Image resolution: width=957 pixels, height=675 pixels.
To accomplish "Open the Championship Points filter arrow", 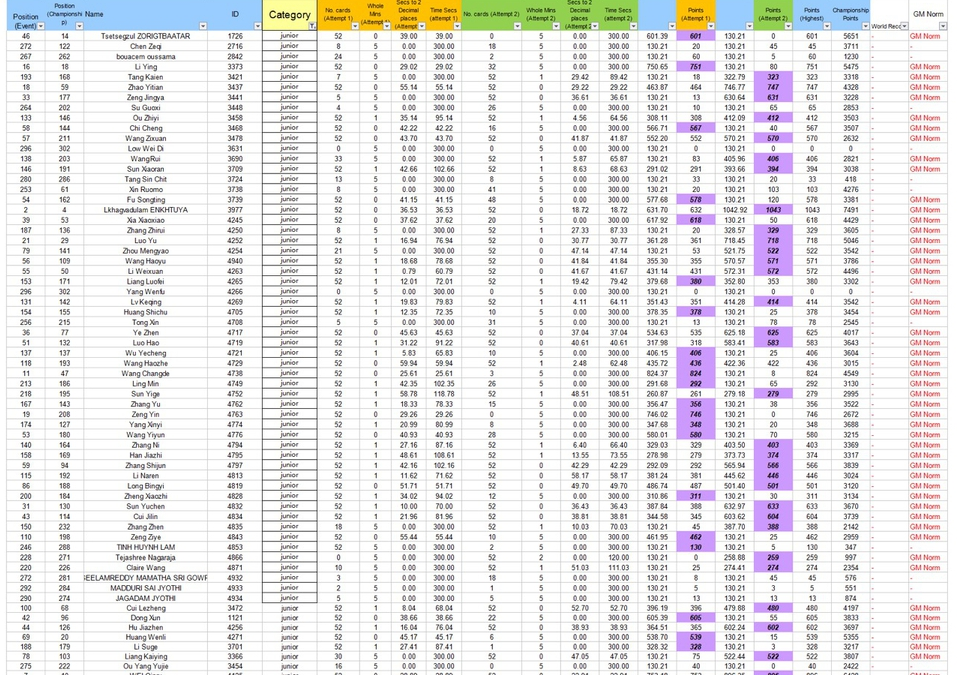I will pos(865,26).
